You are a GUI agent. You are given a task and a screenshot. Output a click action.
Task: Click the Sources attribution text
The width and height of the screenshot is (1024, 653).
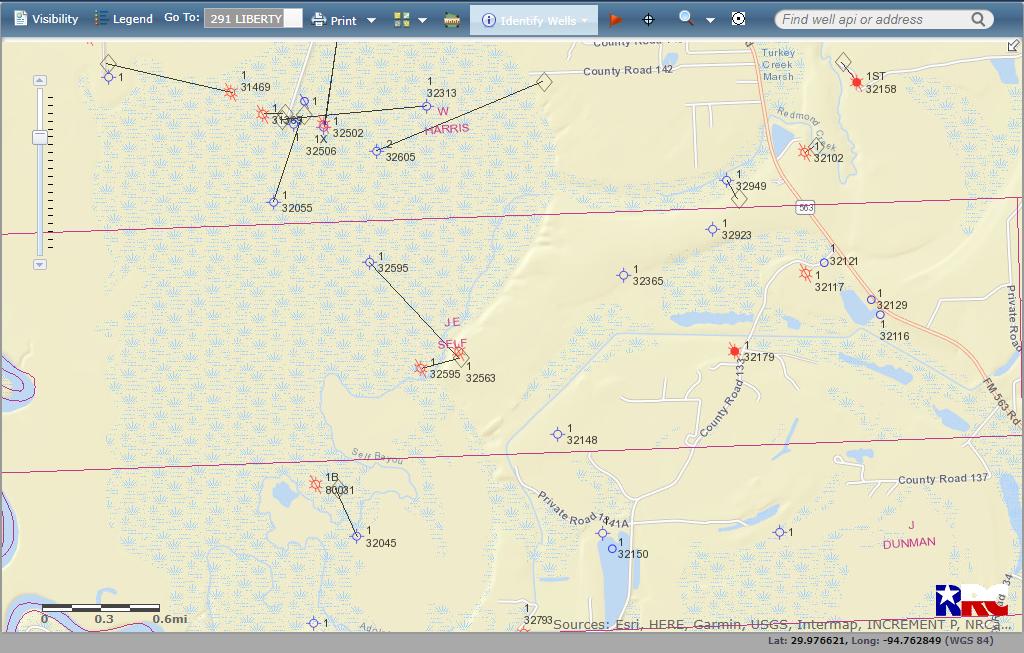782,624
